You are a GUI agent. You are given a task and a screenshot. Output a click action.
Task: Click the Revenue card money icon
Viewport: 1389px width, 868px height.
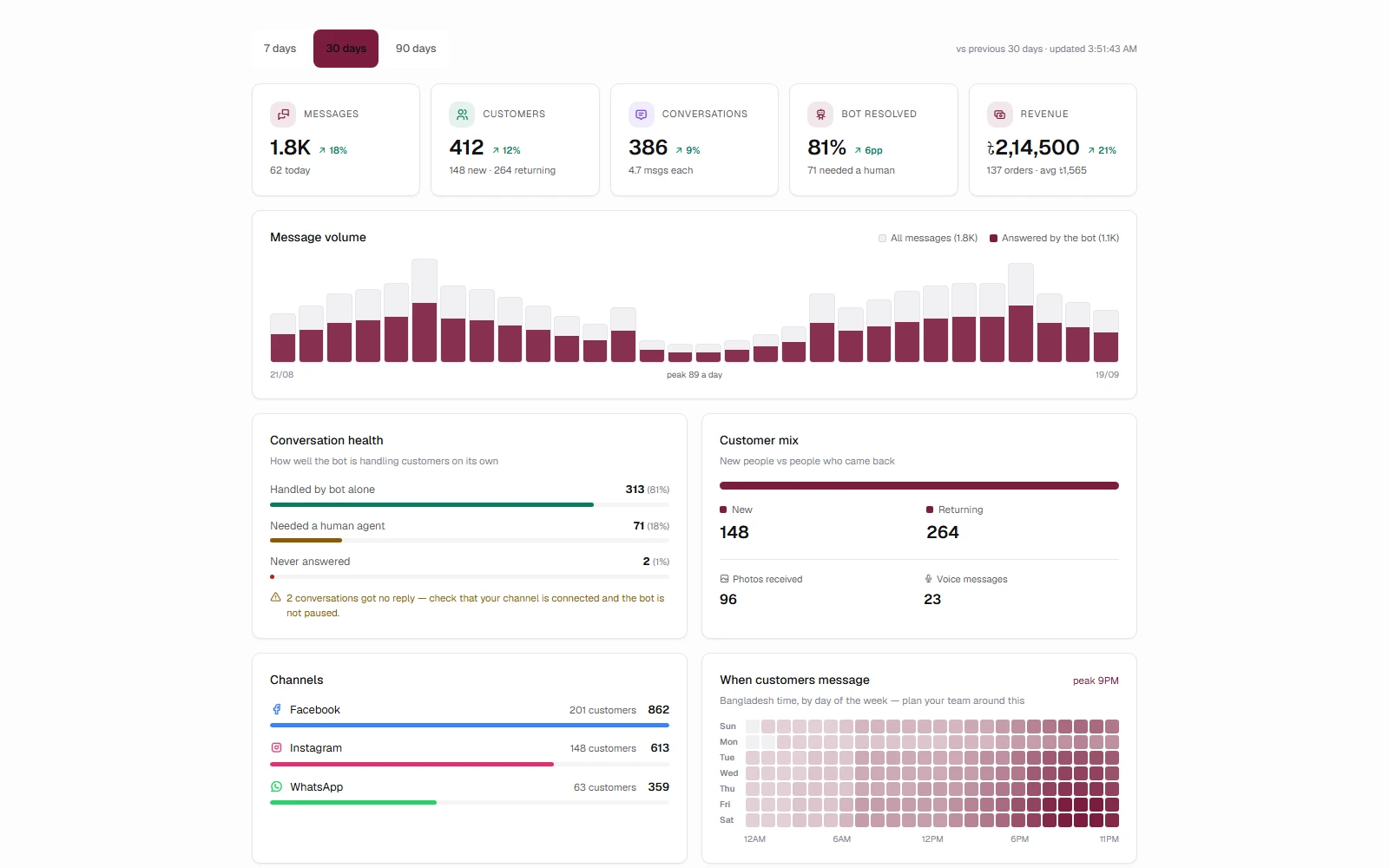pyautogui.click(x=1000, y=114)
